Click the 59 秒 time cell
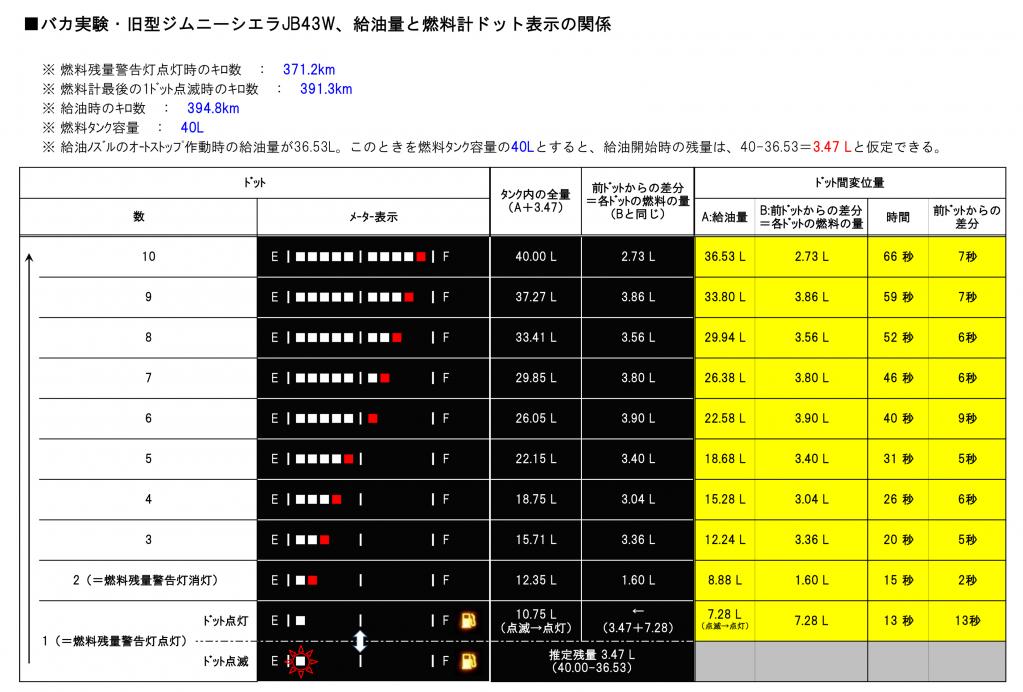1023x692 pixels. [898, 297]
